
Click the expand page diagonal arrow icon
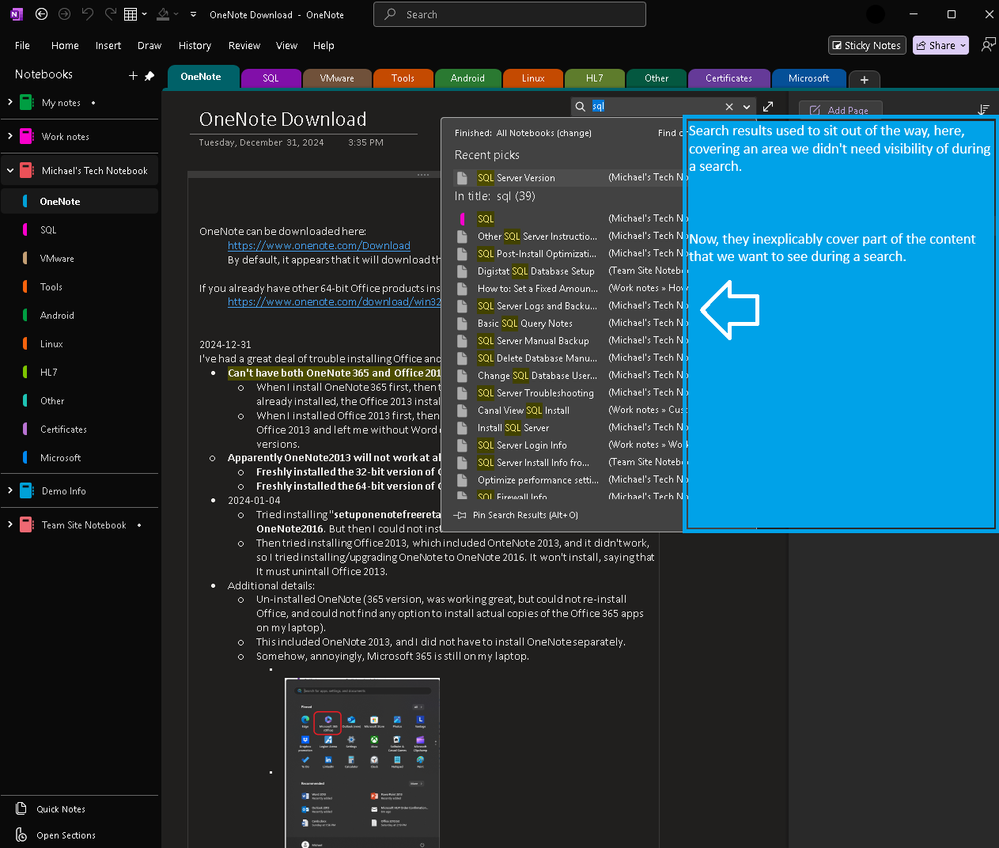tap(768, 106)
